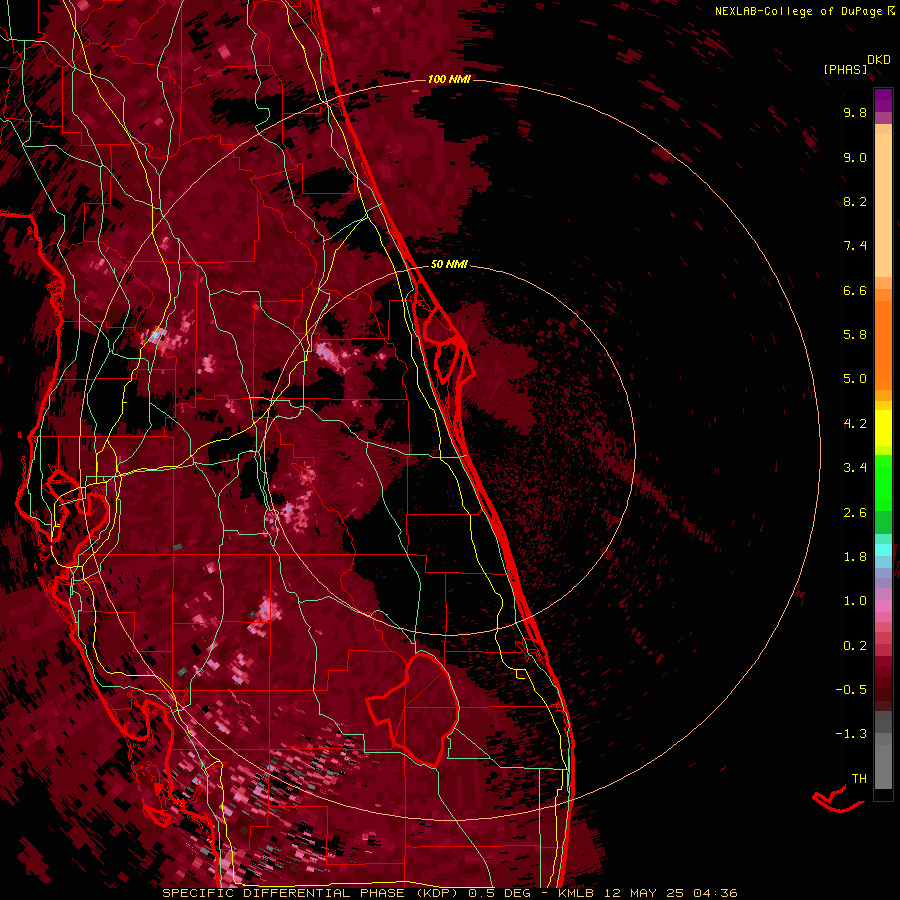Screen dimensions: 900x900
Task: Click the 3.4 value on the color scale
Action: (x=855, y=468)
